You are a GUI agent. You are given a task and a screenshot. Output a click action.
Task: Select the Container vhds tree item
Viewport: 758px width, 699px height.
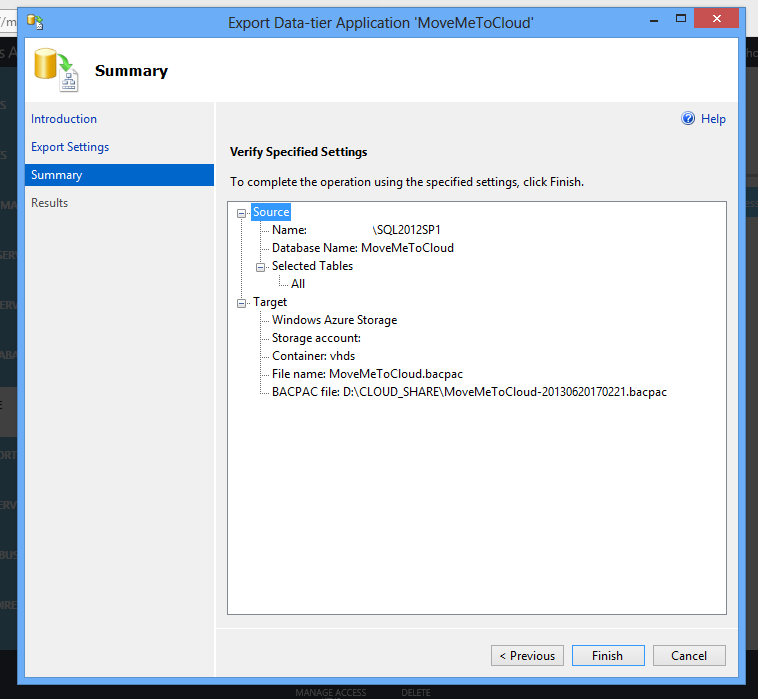click(x=313, y=356)
